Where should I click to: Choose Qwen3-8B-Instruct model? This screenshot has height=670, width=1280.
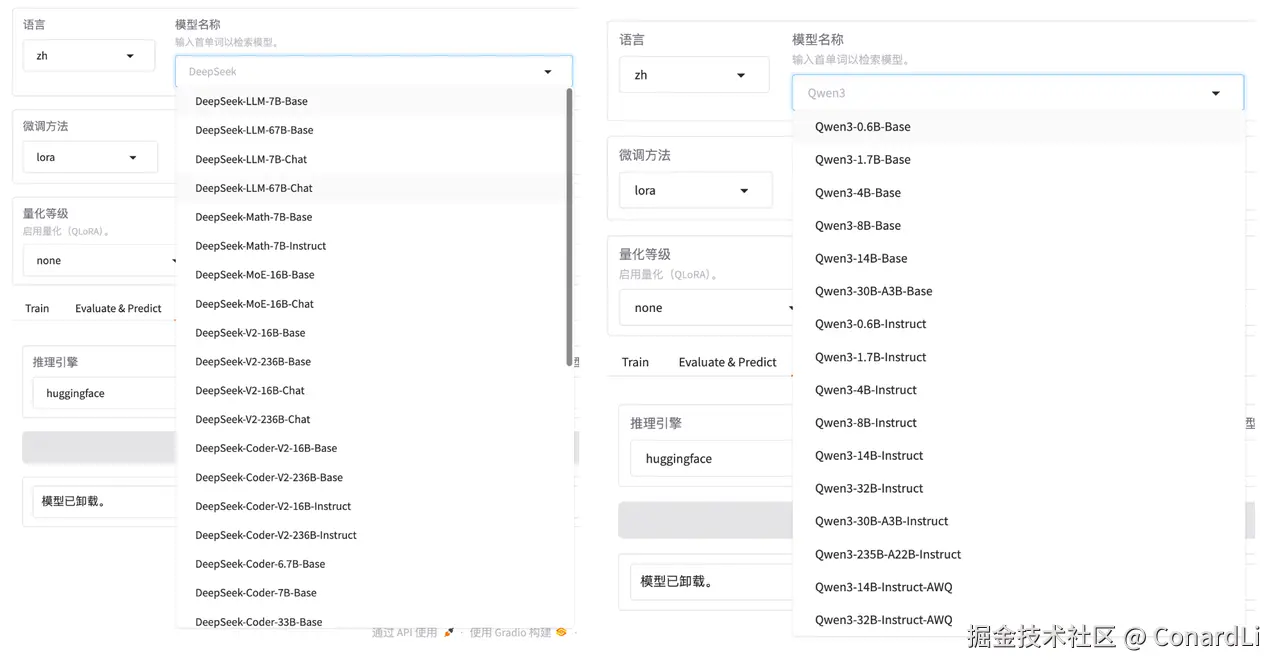[1018, 423]
